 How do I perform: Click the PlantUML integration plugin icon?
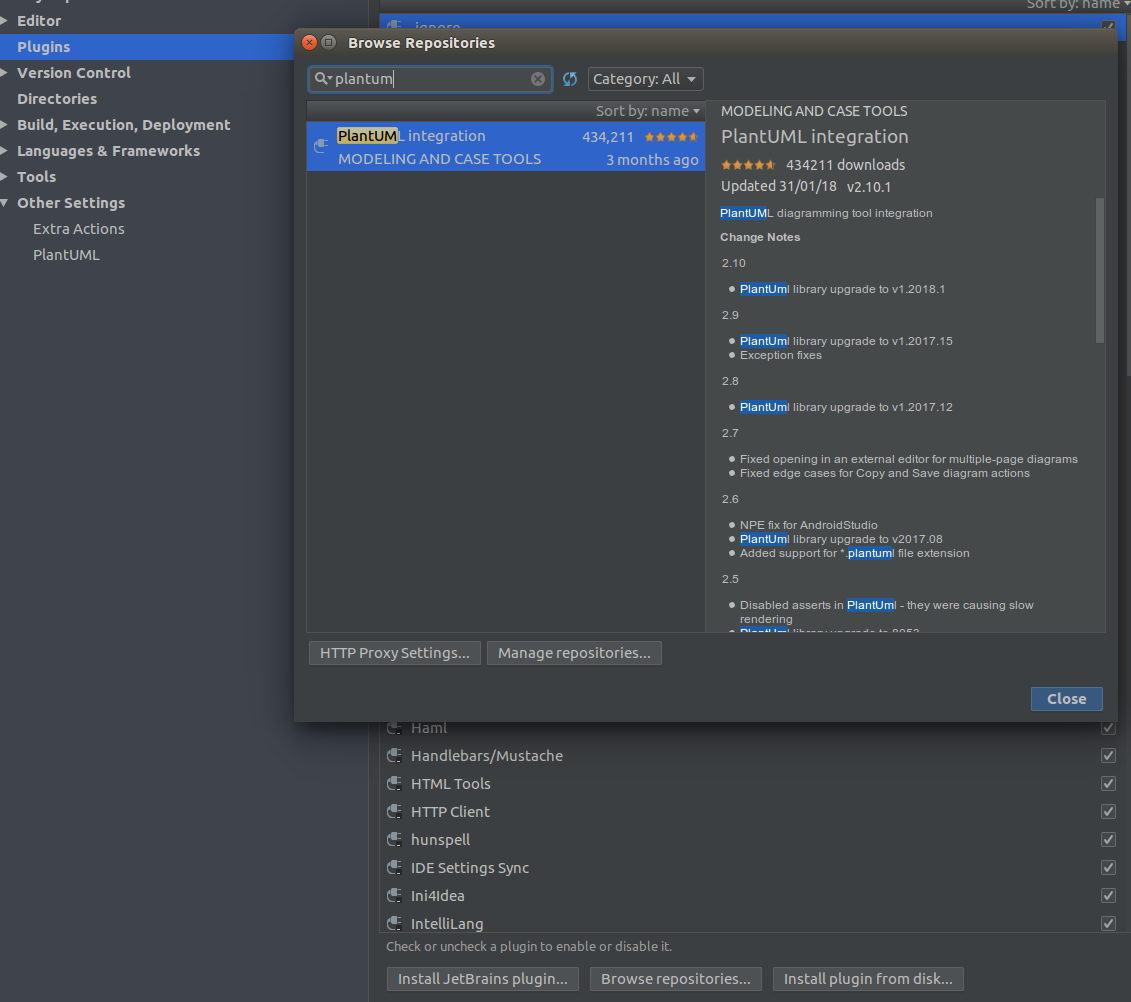point(321,146)
